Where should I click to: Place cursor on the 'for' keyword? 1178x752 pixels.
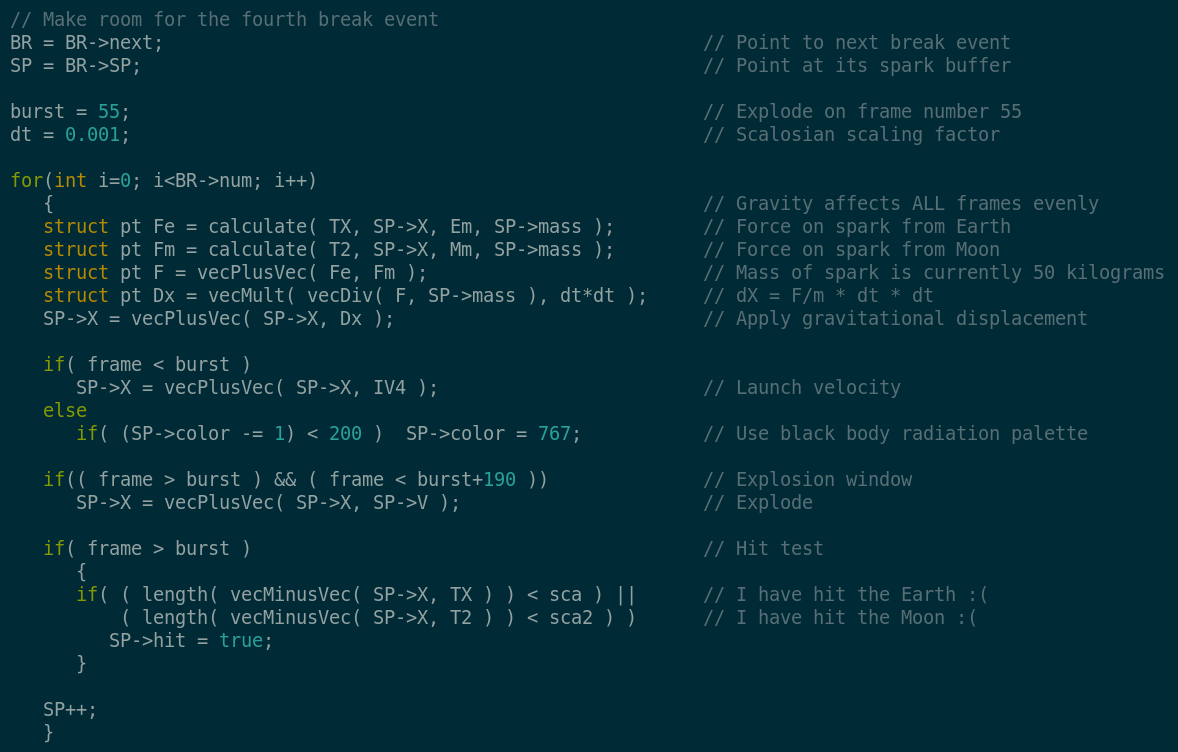pos(26,181)
